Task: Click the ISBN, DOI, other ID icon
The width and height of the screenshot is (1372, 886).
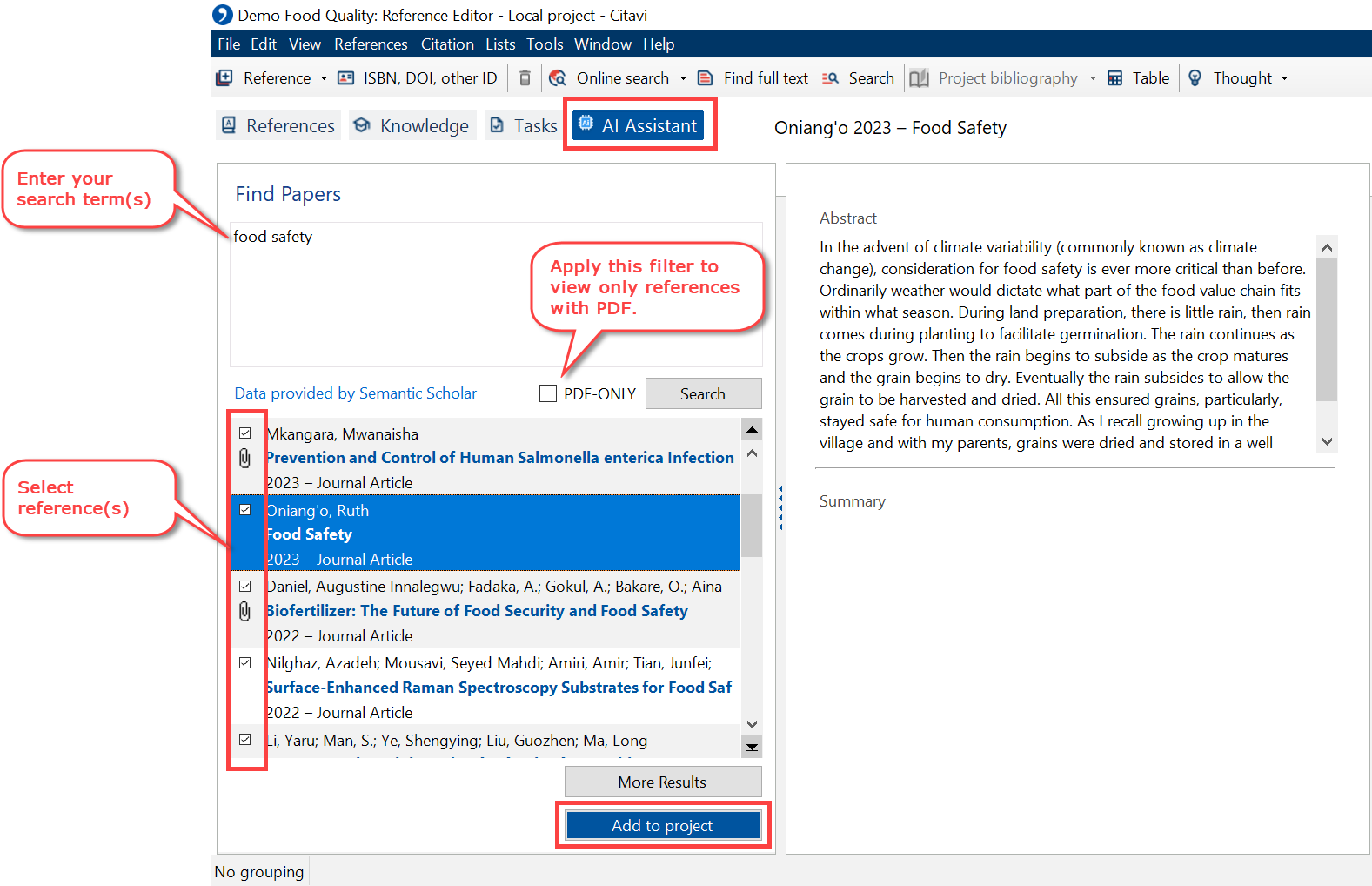Action: pos(346,77)
